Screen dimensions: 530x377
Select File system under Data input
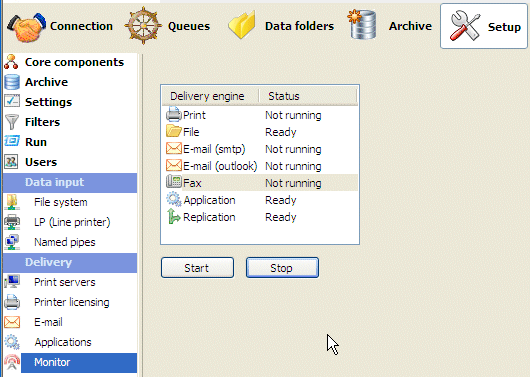(x=61, y=202)
